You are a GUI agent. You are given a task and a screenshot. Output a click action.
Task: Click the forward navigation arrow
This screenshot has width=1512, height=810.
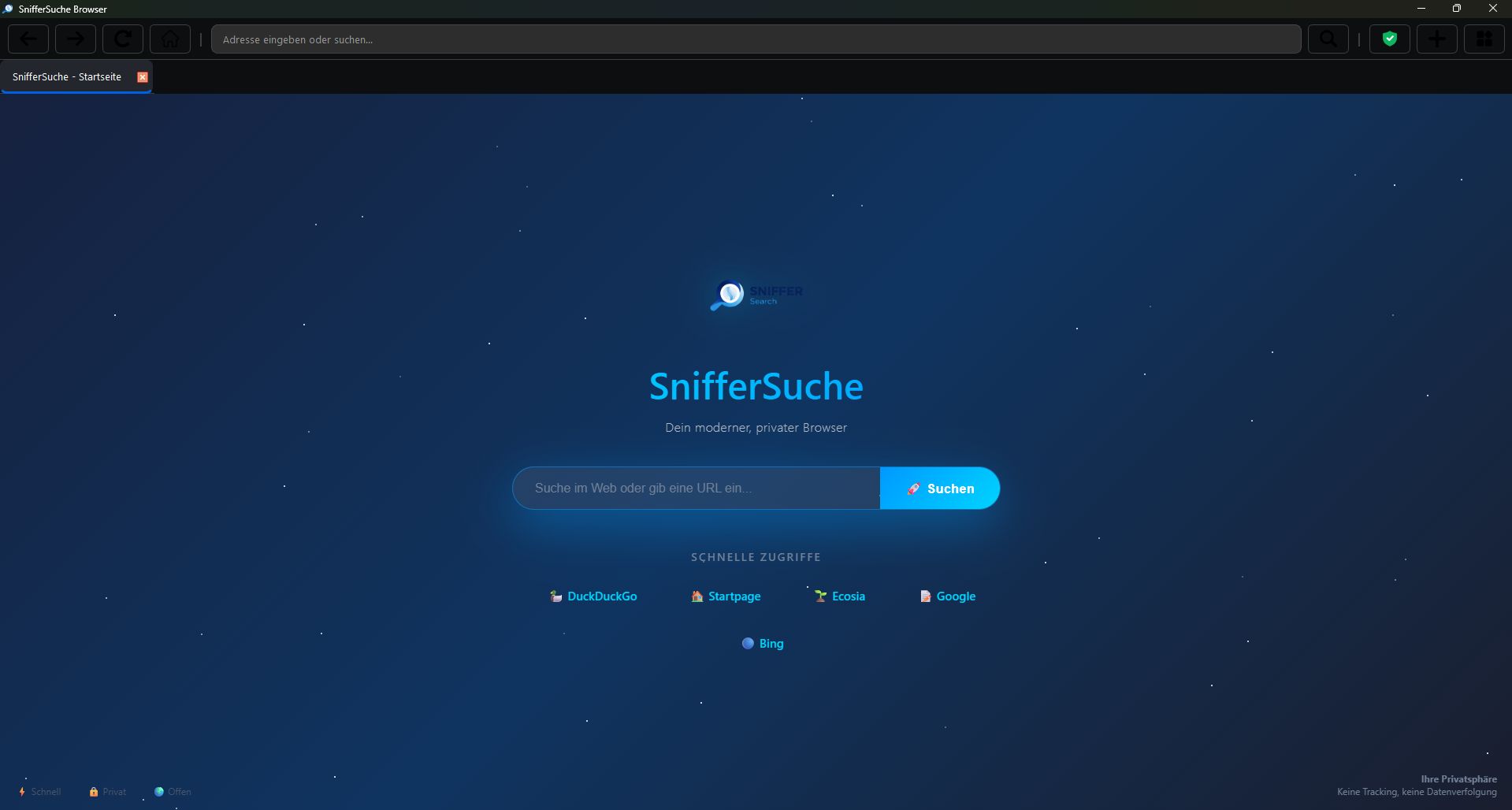[x=76, y=39]
